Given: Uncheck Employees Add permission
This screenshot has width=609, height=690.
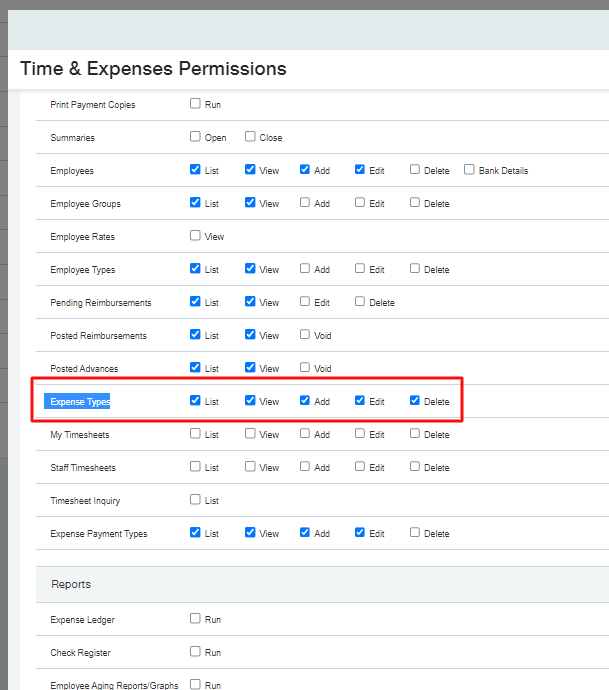Looking at the screenshot, I should click(x=304, y=169).
